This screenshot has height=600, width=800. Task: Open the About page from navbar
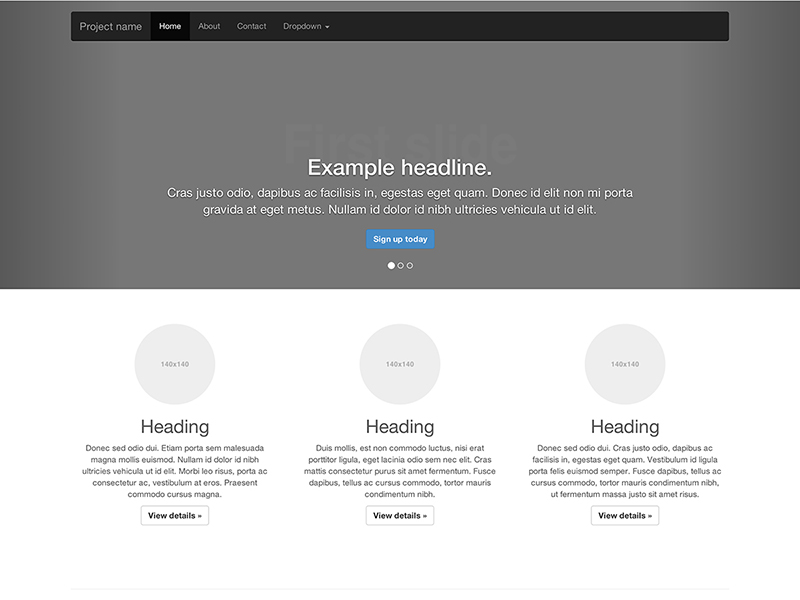(209, 26)
